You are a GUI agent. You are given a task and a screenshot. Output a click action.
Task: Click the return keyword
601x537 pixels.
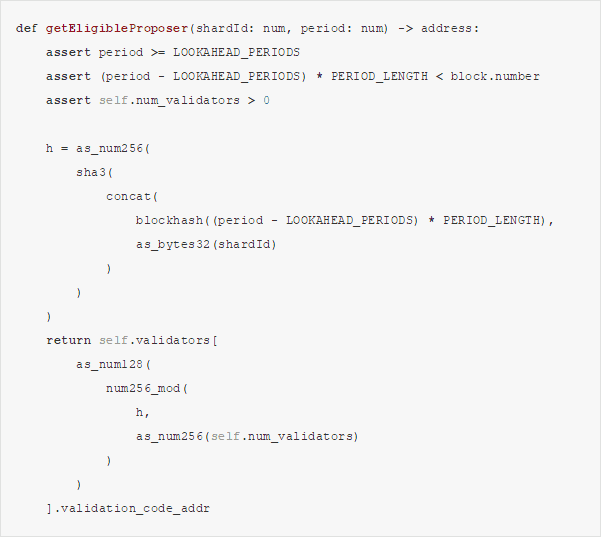[68, 340]
